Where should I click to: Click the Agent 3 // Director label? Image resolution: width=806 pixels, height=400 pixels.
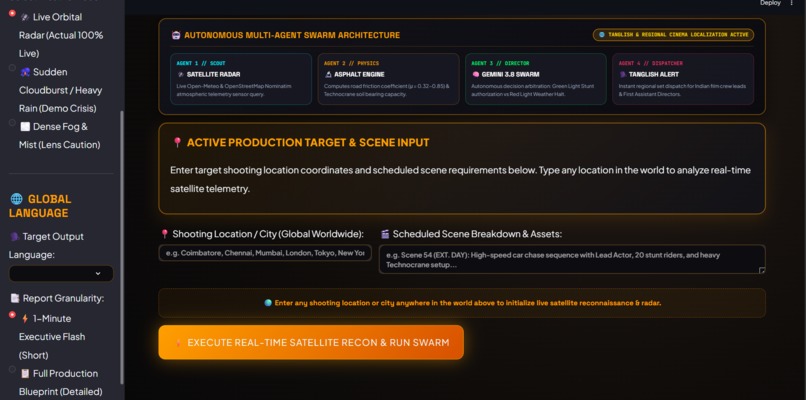pyautogui.click(x=500, y=63)
